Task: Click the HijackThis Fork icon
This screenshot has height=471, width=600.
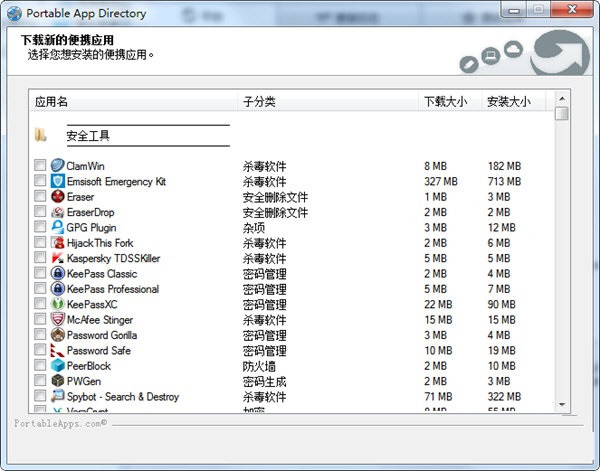Action: pos(58,243)
